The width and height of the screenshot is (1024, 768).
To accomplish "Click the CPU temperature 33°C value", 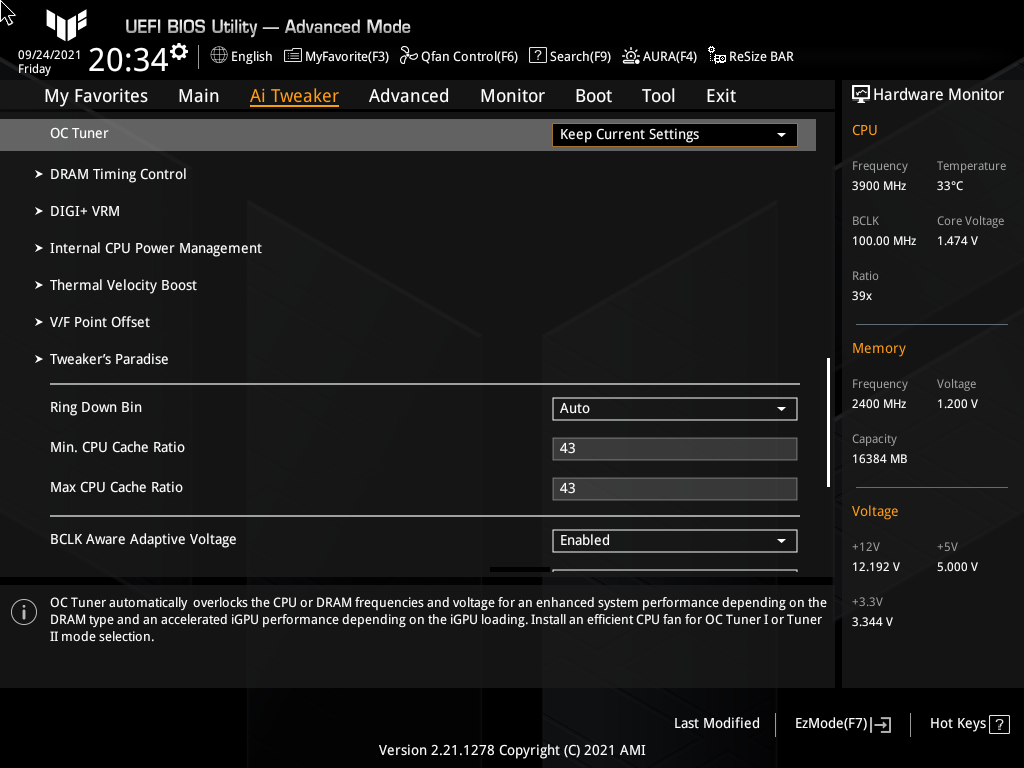I will (950, 186).
